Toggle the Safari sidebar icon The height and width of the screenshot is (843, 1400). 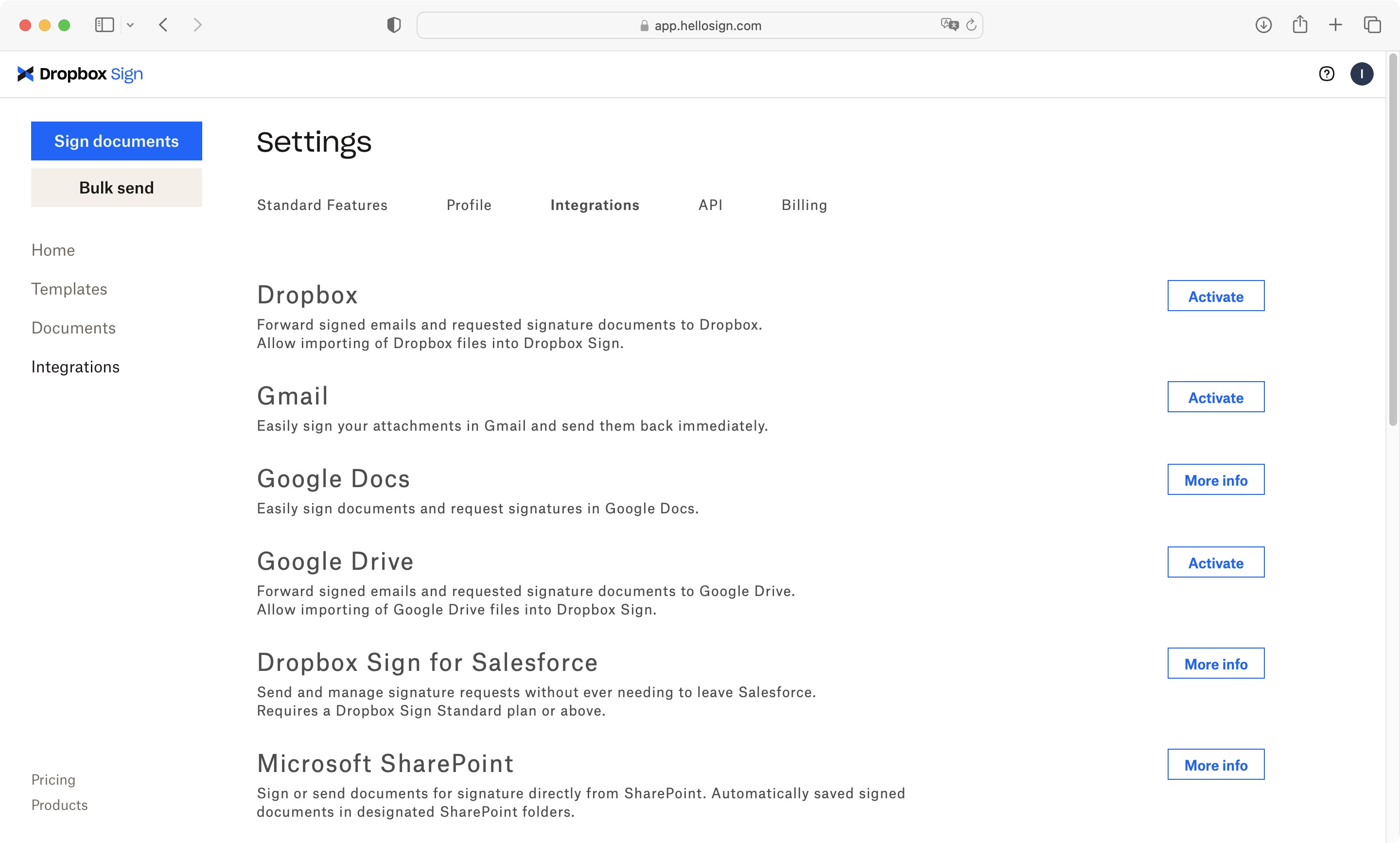tap(105, 25)
